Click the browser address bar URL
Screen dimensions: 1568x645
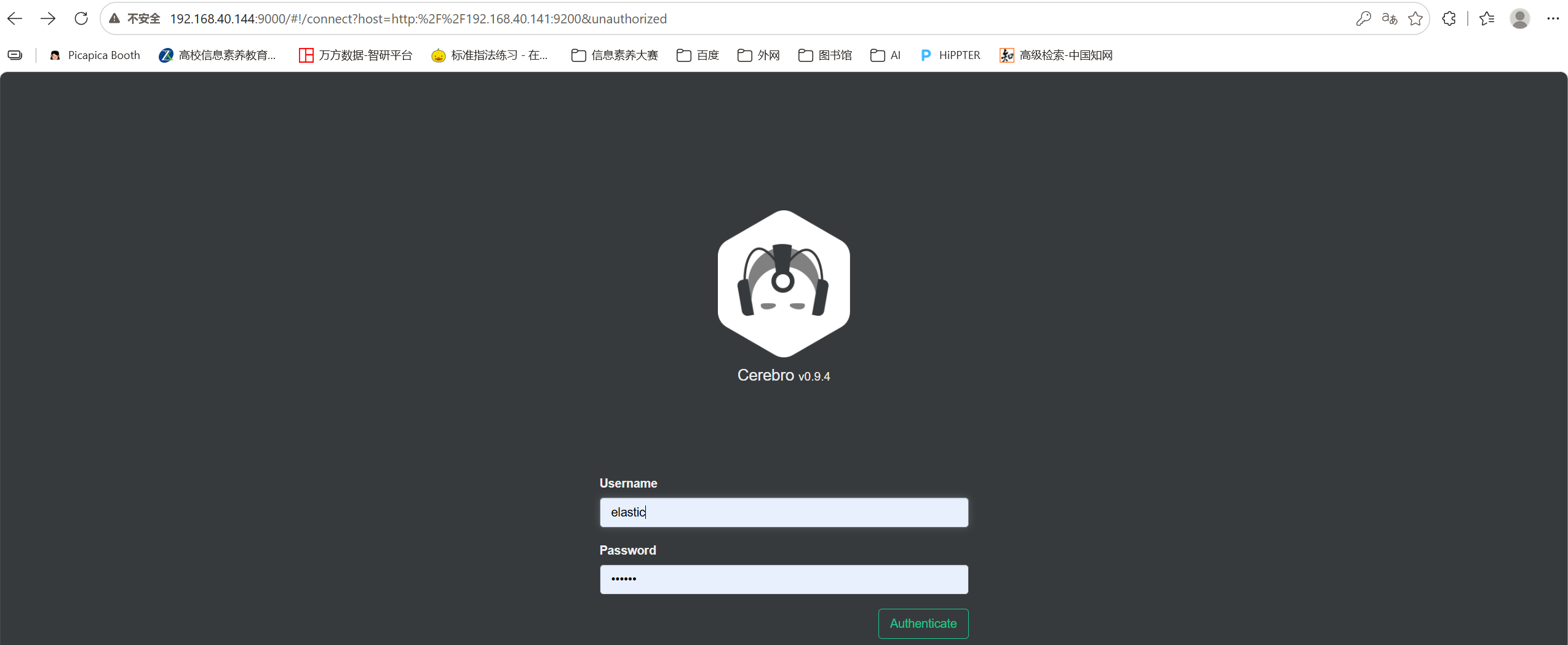(418, 19)
